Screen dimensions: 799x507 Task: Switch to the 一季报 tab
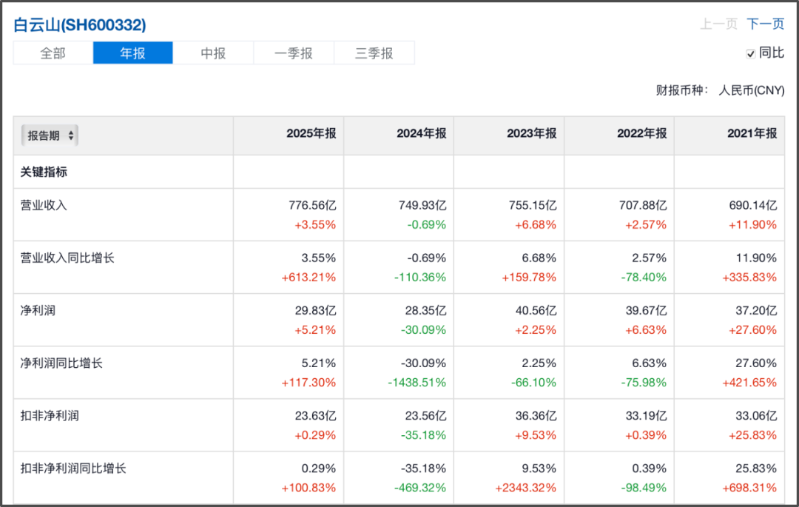[x=294, y=53]
